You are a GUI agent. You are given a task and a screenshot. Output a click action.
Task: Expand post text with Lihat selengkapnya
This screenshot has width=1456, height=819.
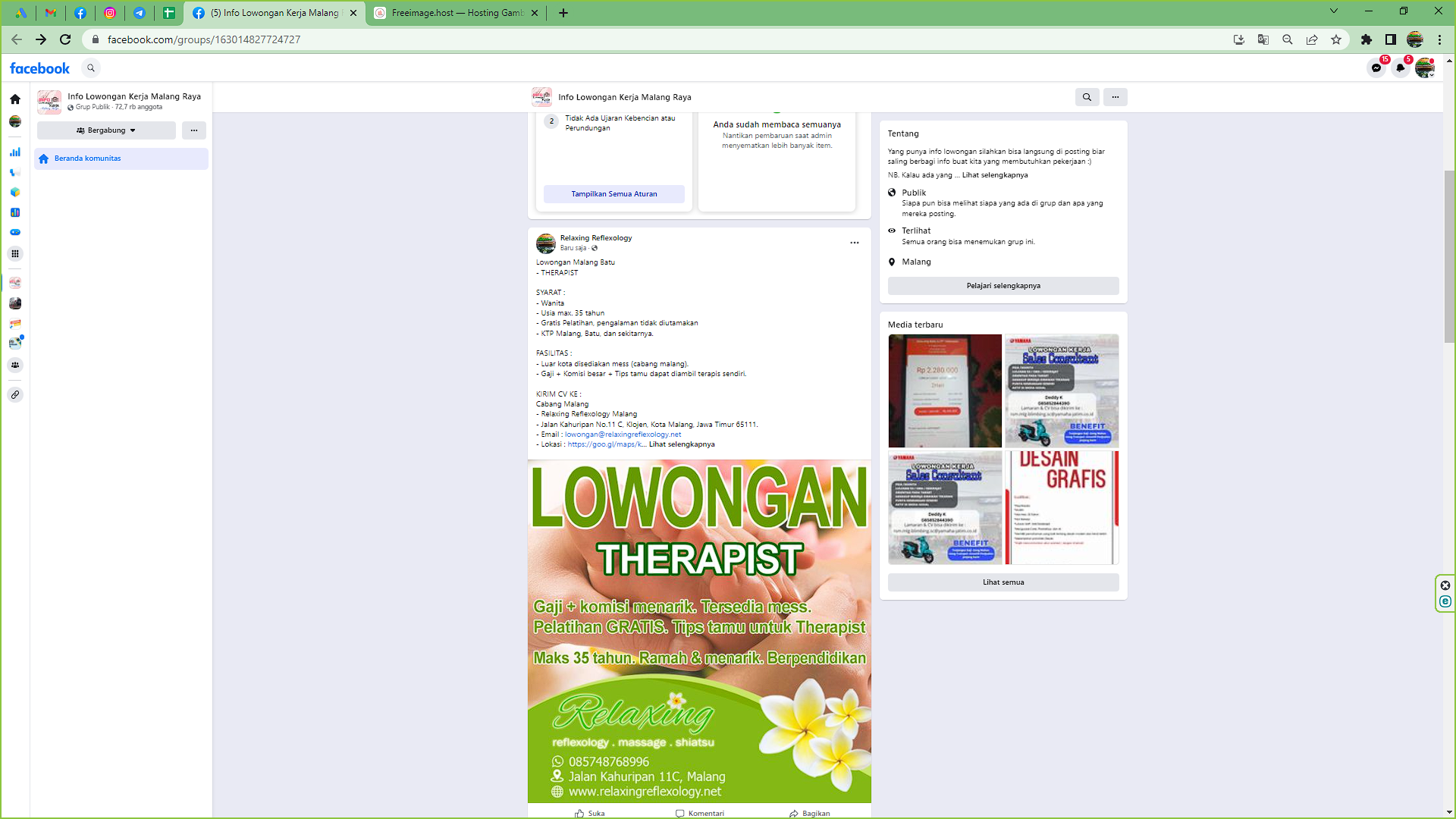[x=682, y=444]
